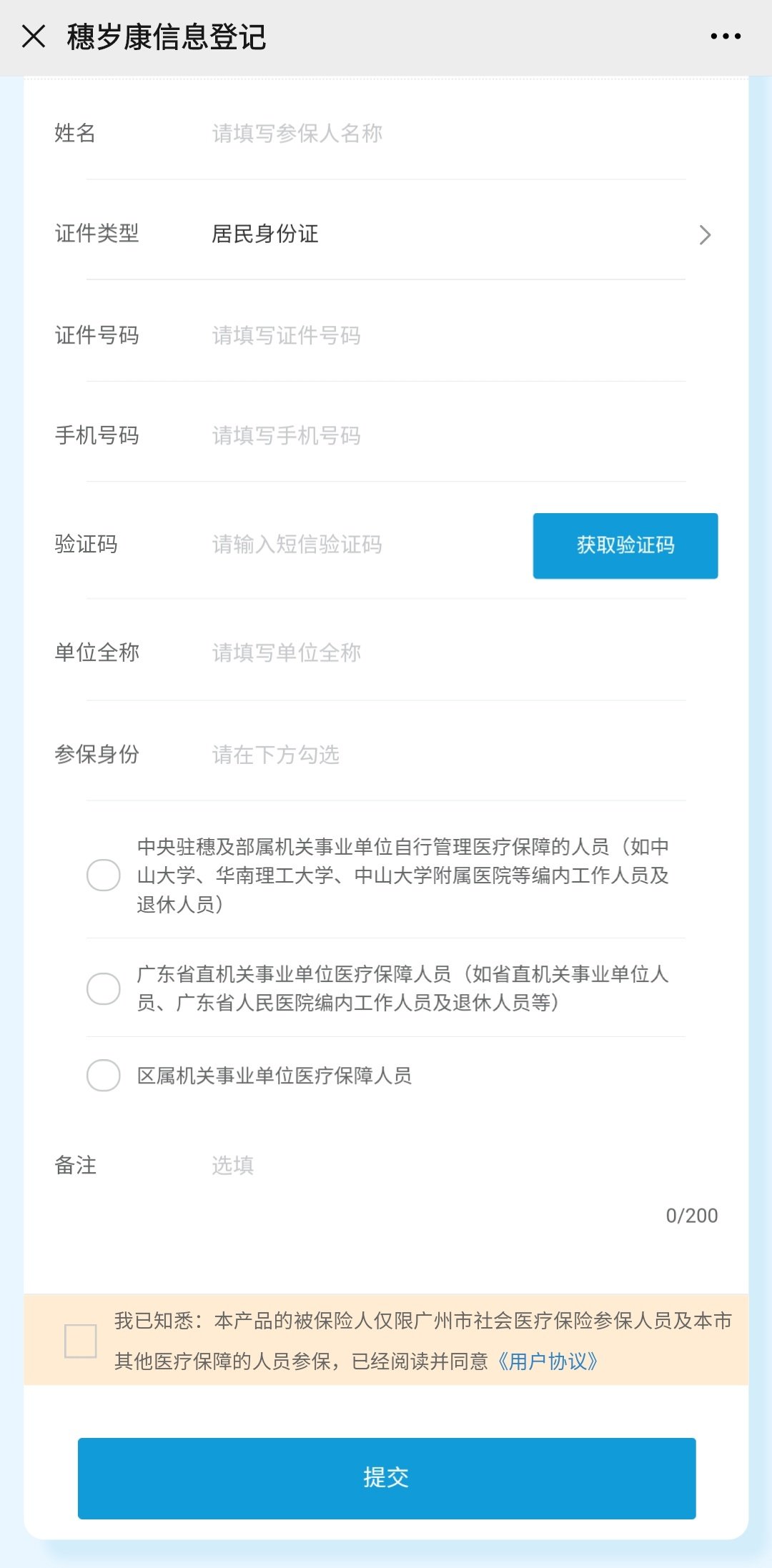Open the 居民身份证 ID type selector
772x1568 pixels.
(265, 234)
